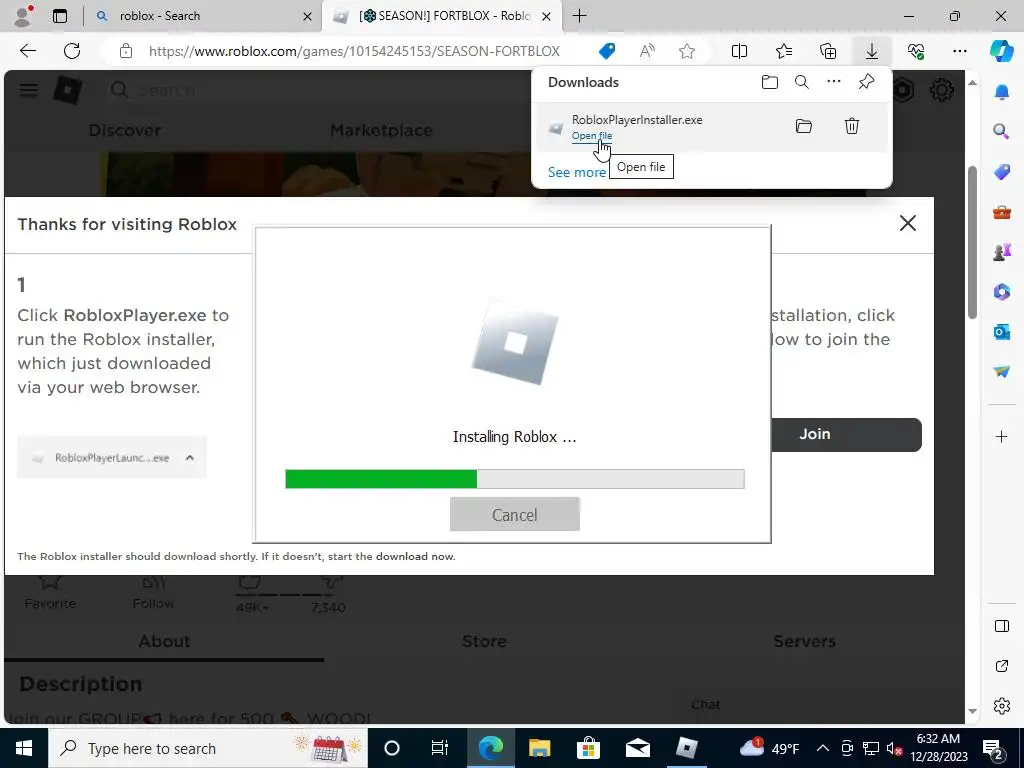Image resolution: width=1024 pixels, height=768 pixels.
Task: Click the sidebar settings gear icon
Action: pyautogui.click(x=1002, y=706)
